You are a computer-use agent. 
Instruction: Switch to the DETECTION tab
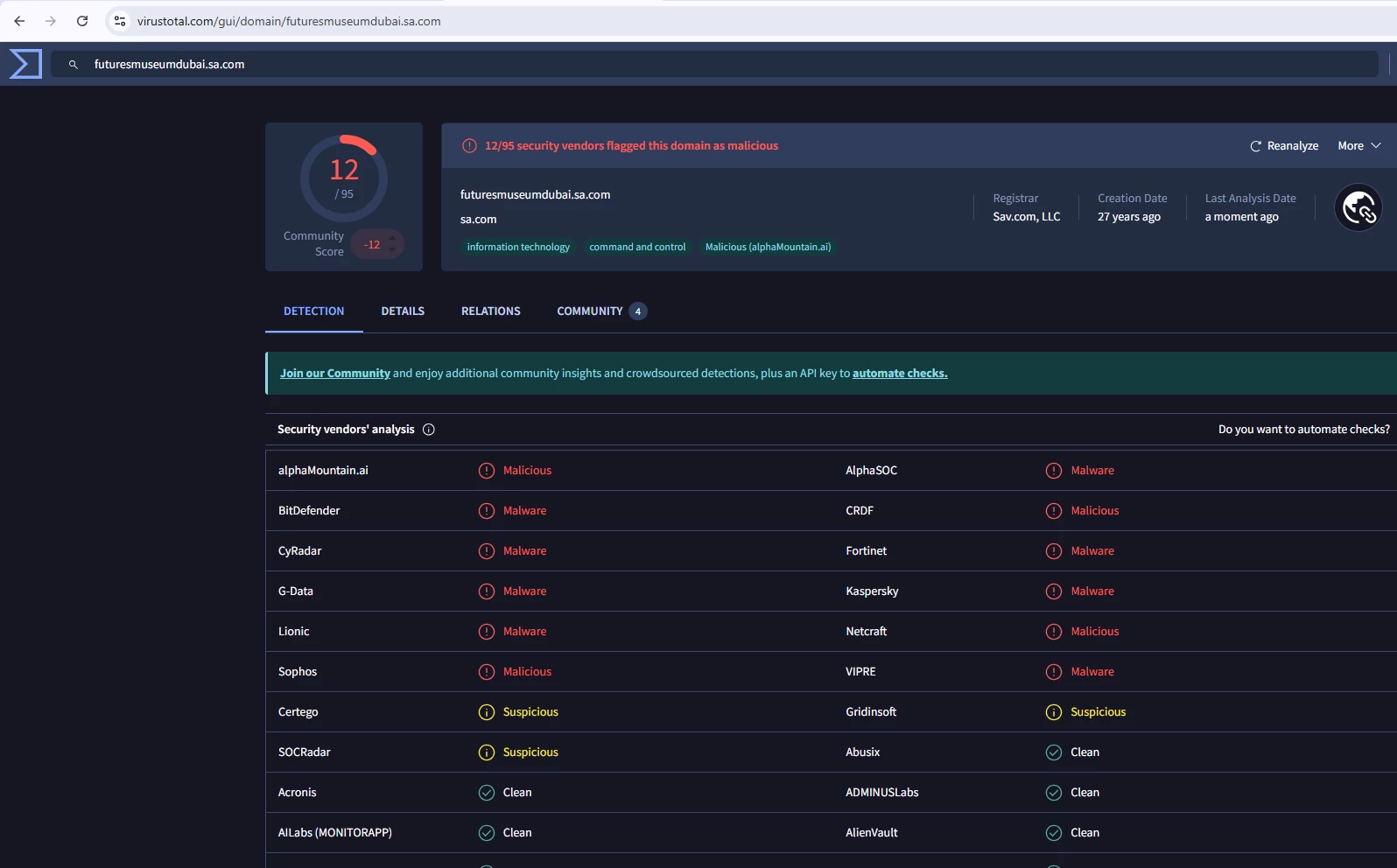[x=314, y=311]
